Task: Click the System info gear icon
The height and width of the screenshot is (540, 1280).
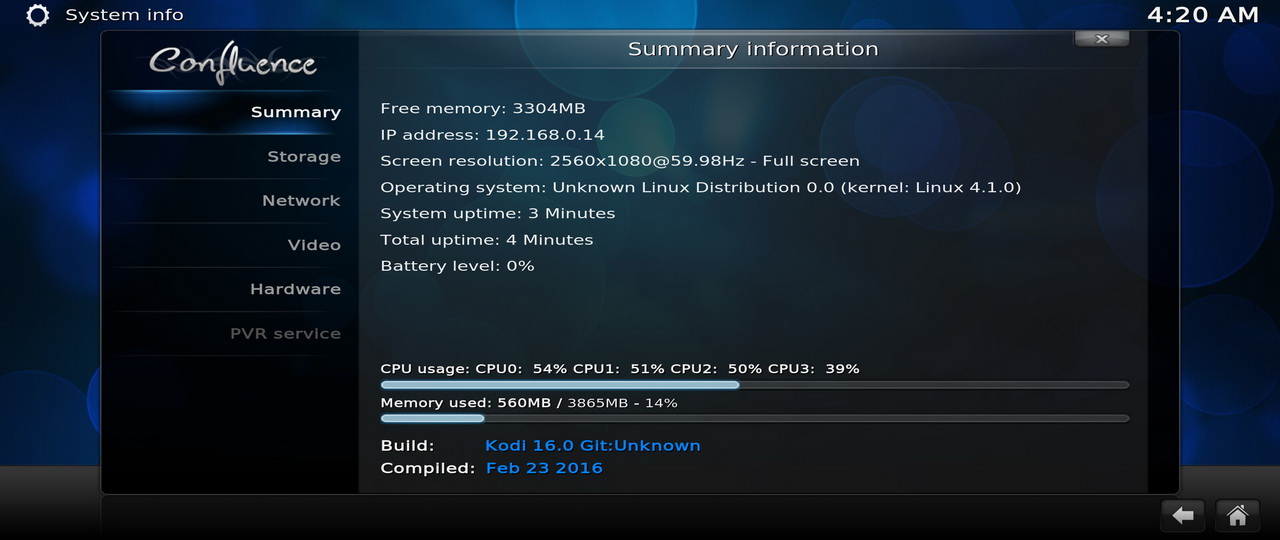Action: (x=37, y=15)
